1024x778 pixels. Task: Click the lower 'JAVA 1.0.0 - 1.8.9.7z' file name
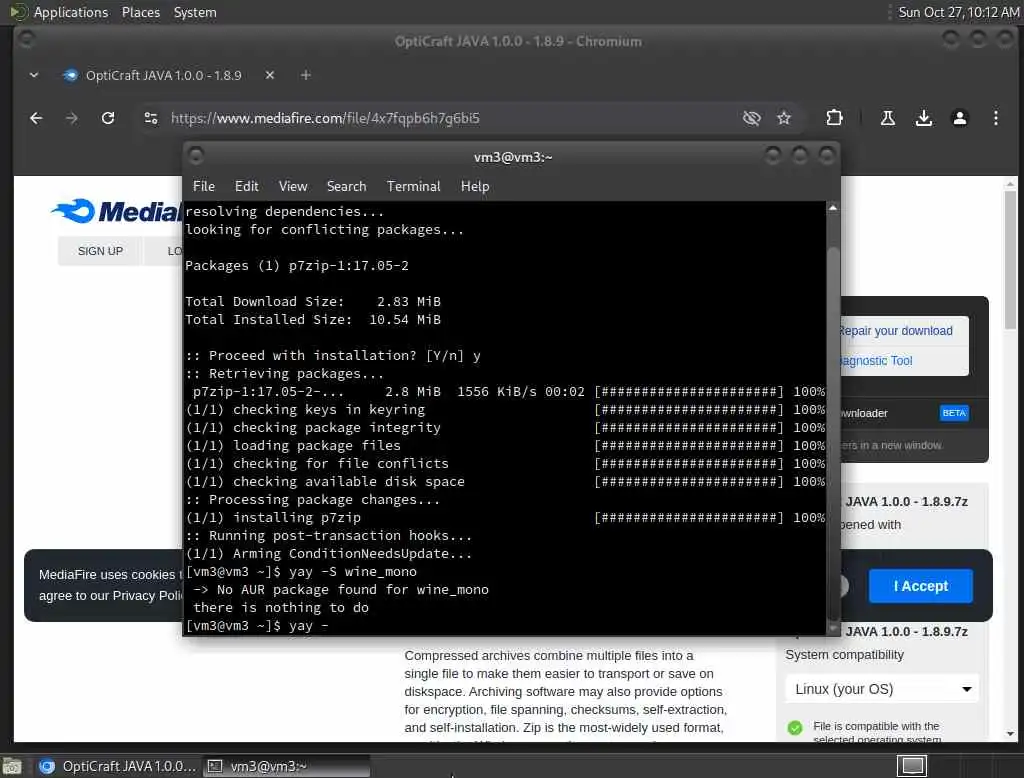906,632
